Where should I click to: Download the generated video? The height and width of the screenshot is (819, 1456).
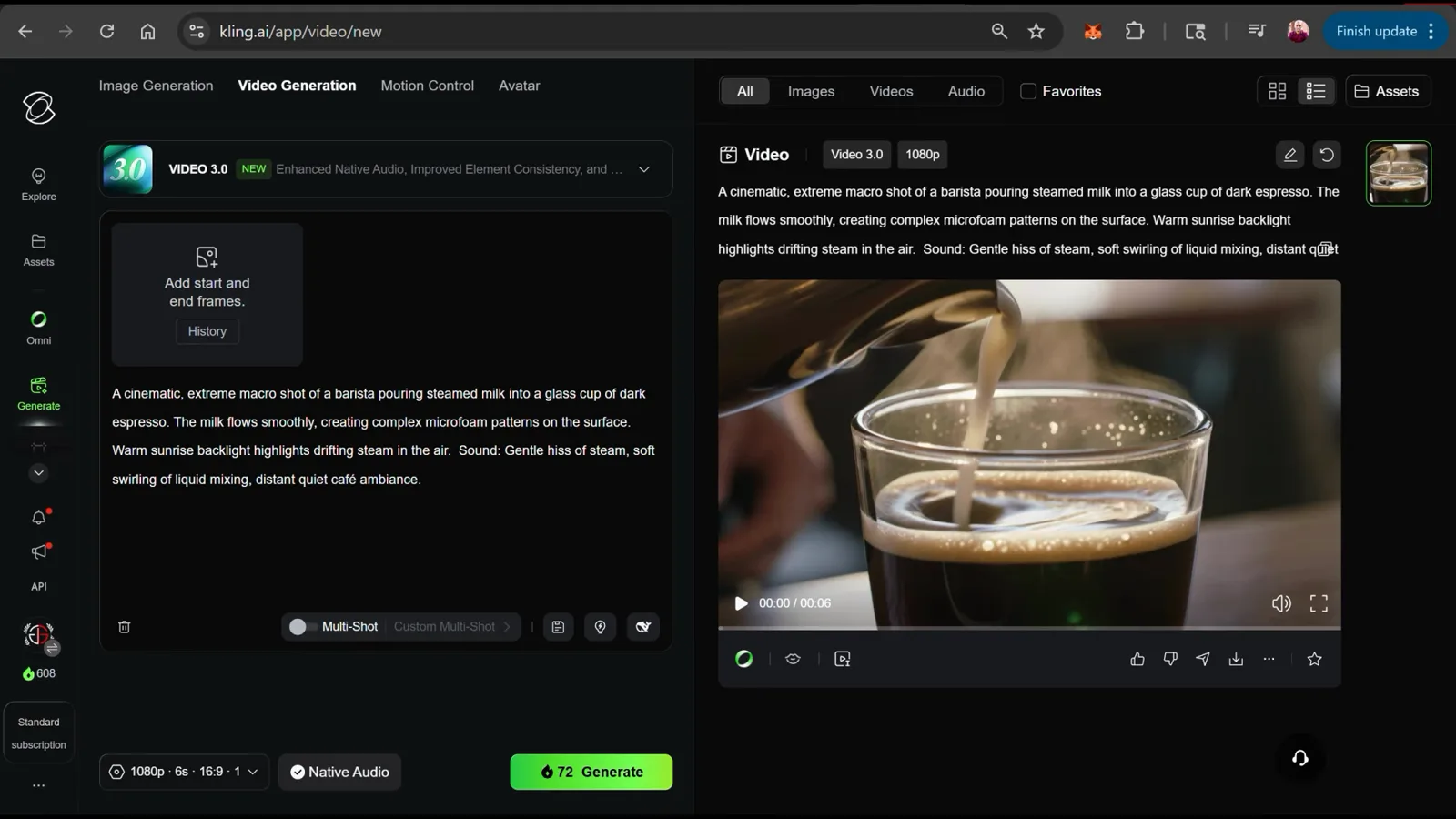pyautogui.click(x=1236, y=659)
